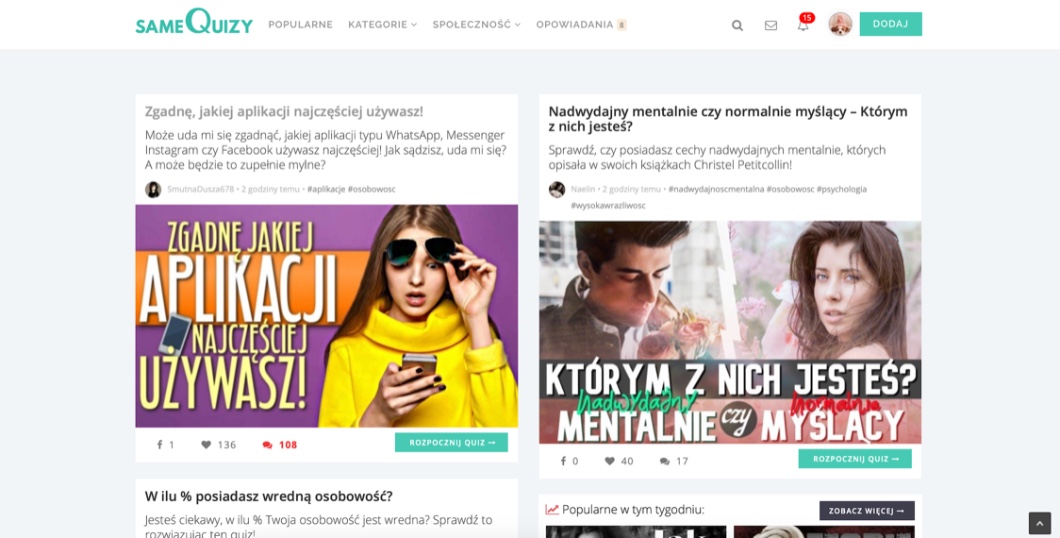The image size is (1060, 538).
Task: Like the Nadwydajny mentalnie quiz heart icon
Action: [609, 461]
